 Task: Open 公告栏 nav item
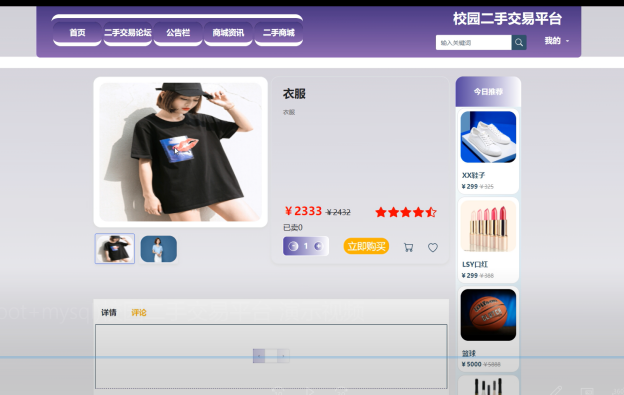click(x=178, y=33)
